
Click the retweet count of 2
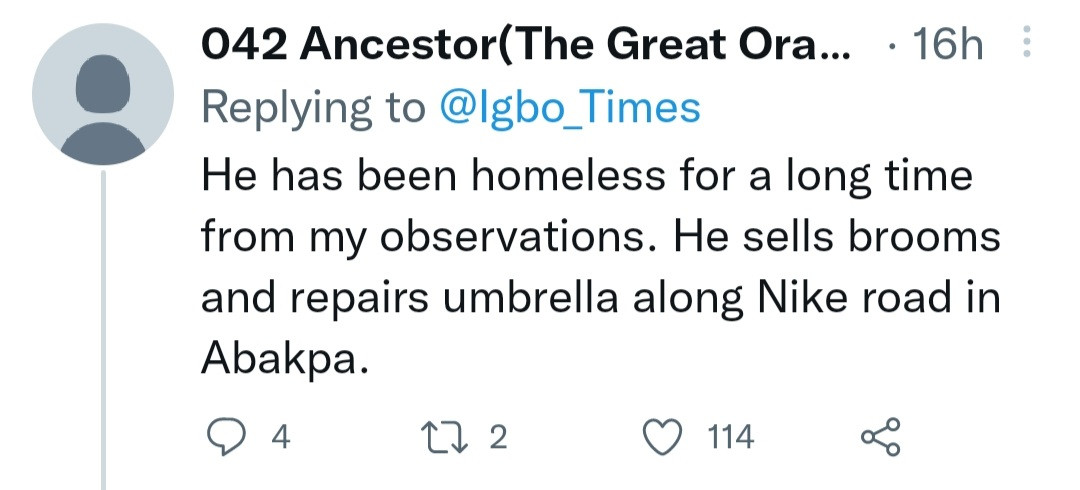coord(498,437)
